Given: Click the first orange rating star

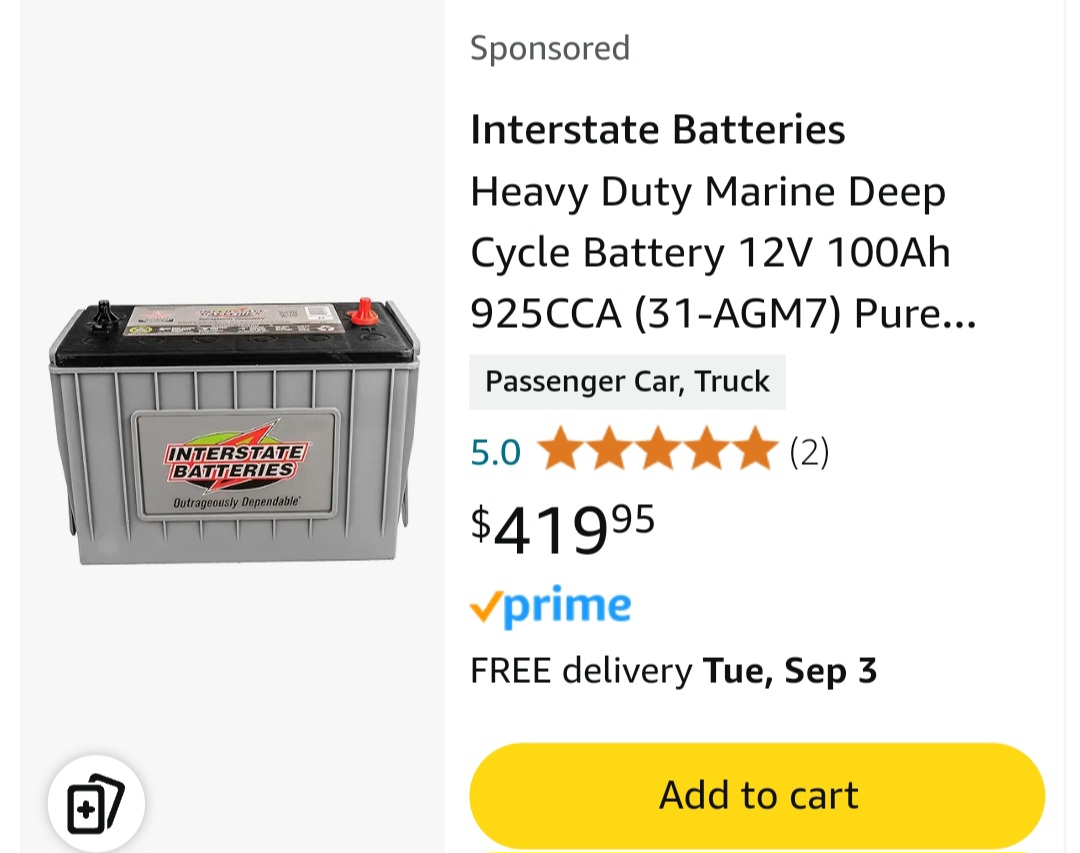Looking at the screenshot, I should (x=559, y=452).
